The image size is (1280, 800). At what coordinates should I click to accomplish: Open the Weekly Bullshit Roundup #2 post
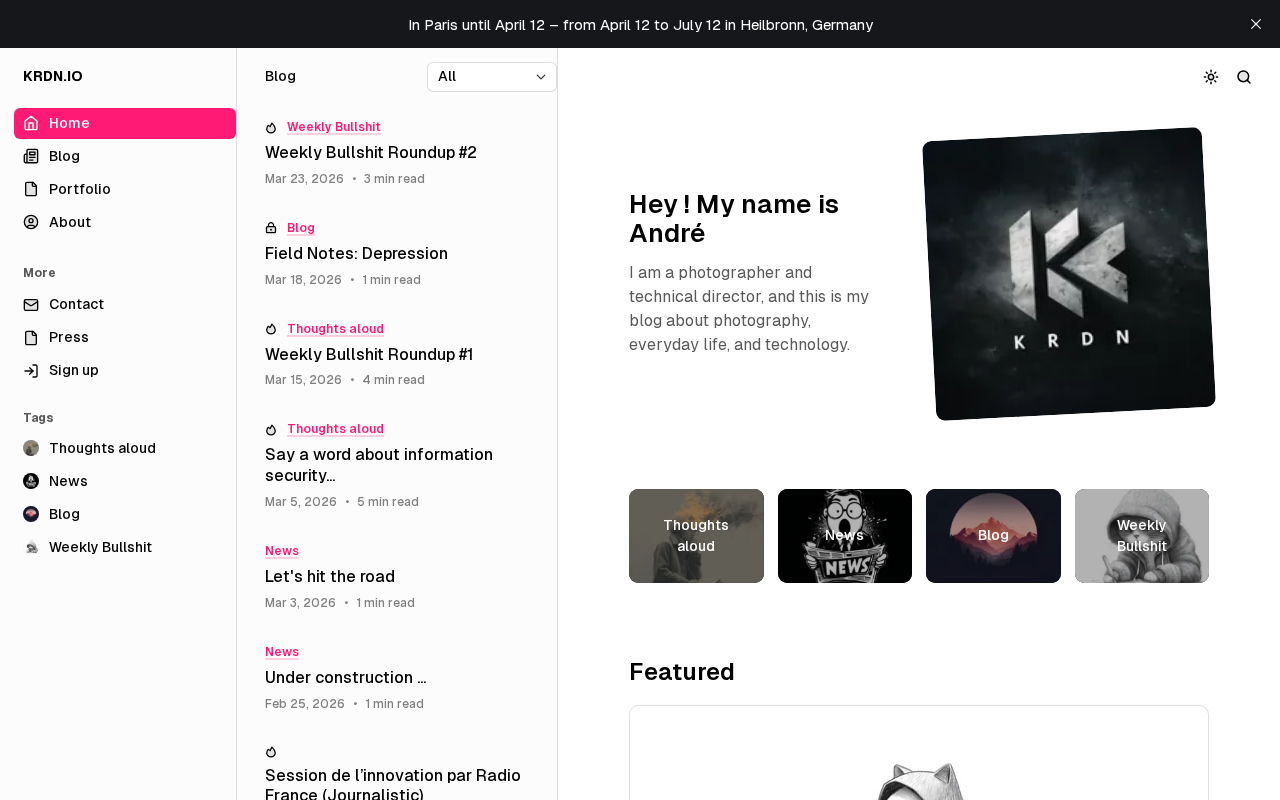371,153
